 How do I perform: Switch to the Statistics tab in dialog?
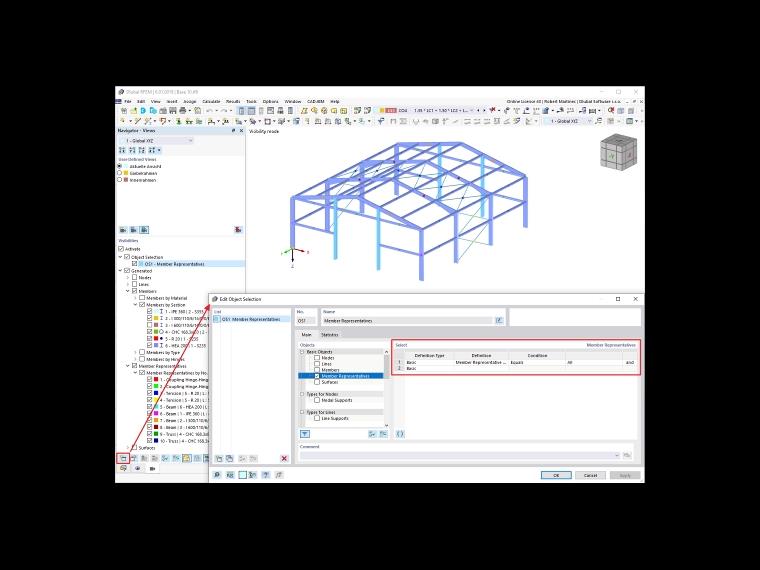[330, 334]
